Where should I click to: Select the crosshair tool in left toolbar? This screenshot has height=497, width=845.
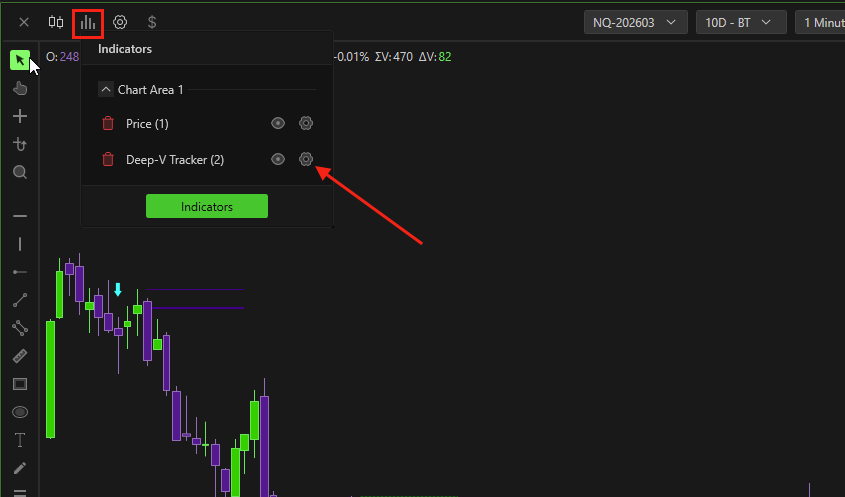pos(20,116)
